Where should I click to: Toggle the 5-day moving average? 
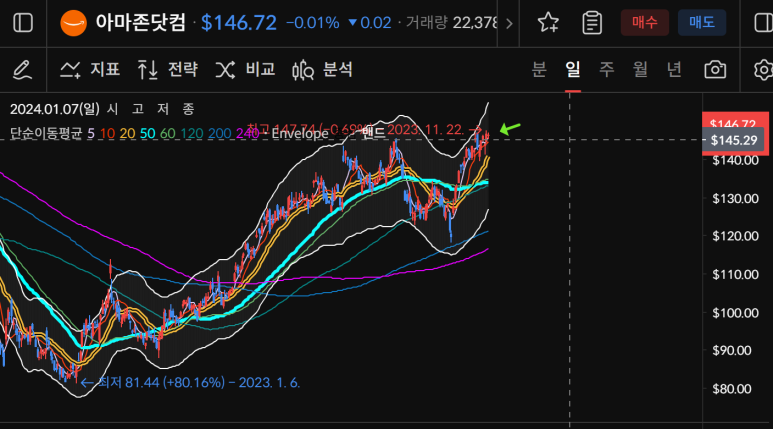click(x=91, y=133)
